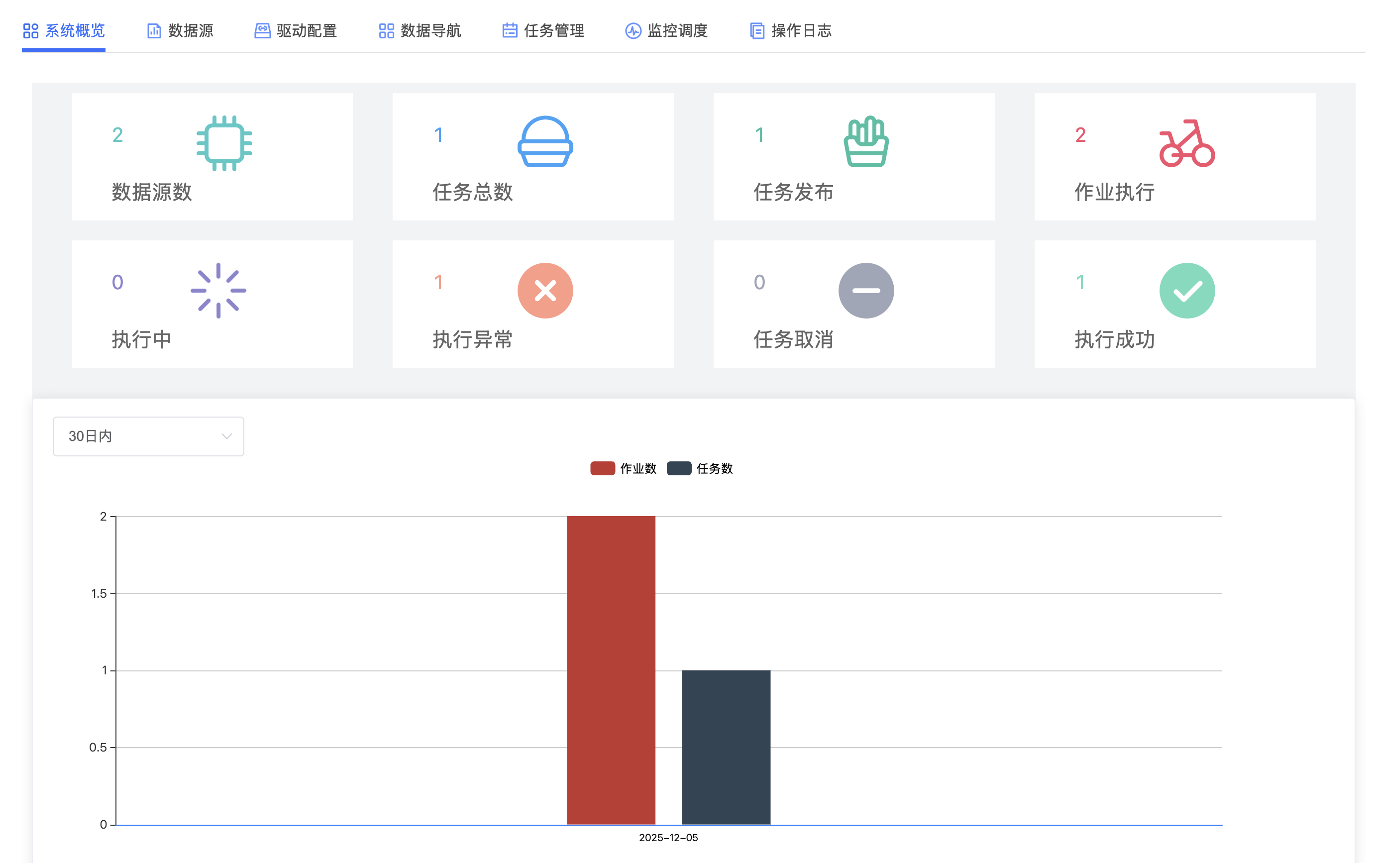Image resolution: width=1377 pixels, height=868 pixels.
Task: Open the 操作日志 tab
Action: coord(791,30)
